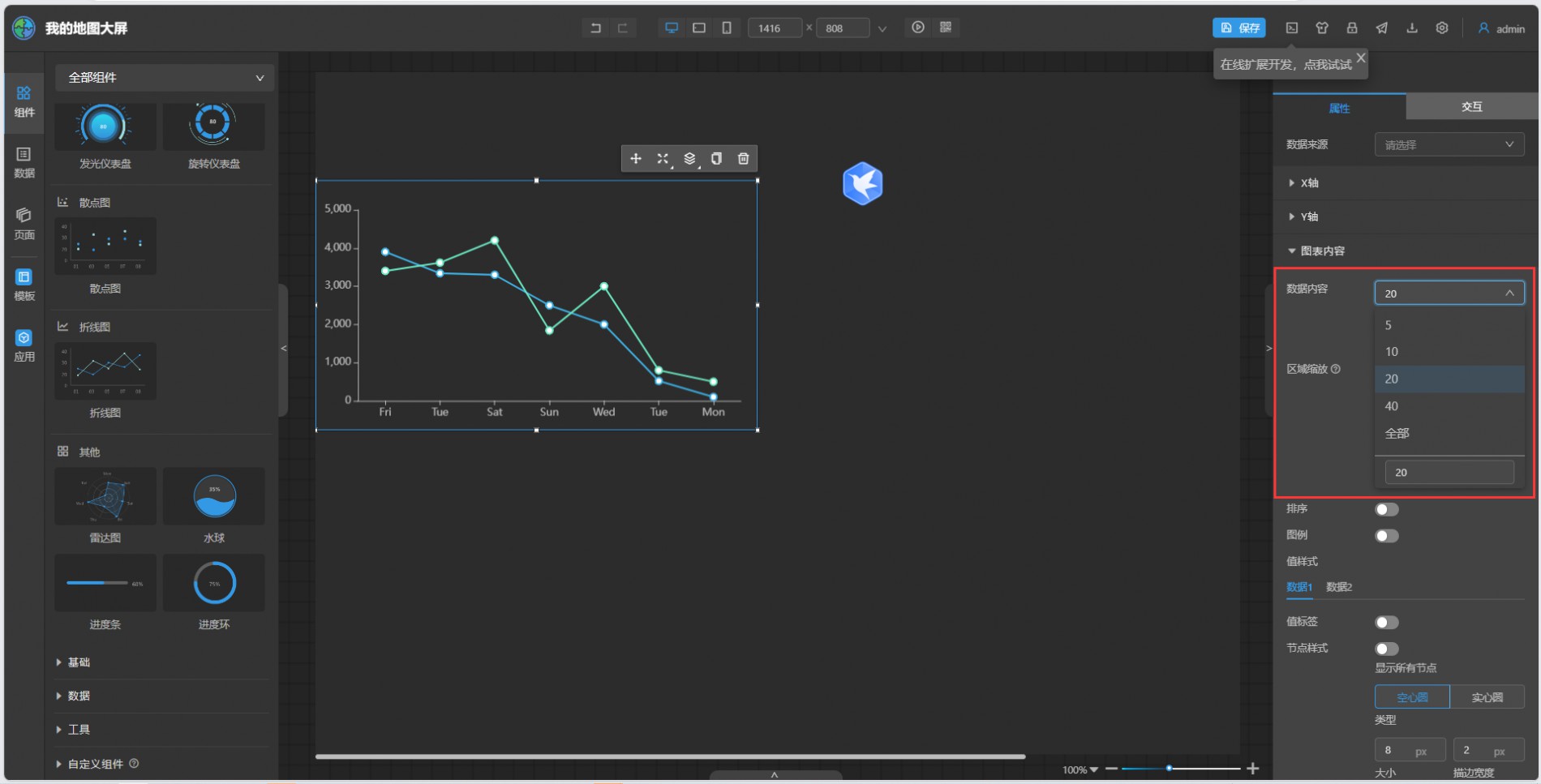Click the lock icon in header

click(1351, 28)
